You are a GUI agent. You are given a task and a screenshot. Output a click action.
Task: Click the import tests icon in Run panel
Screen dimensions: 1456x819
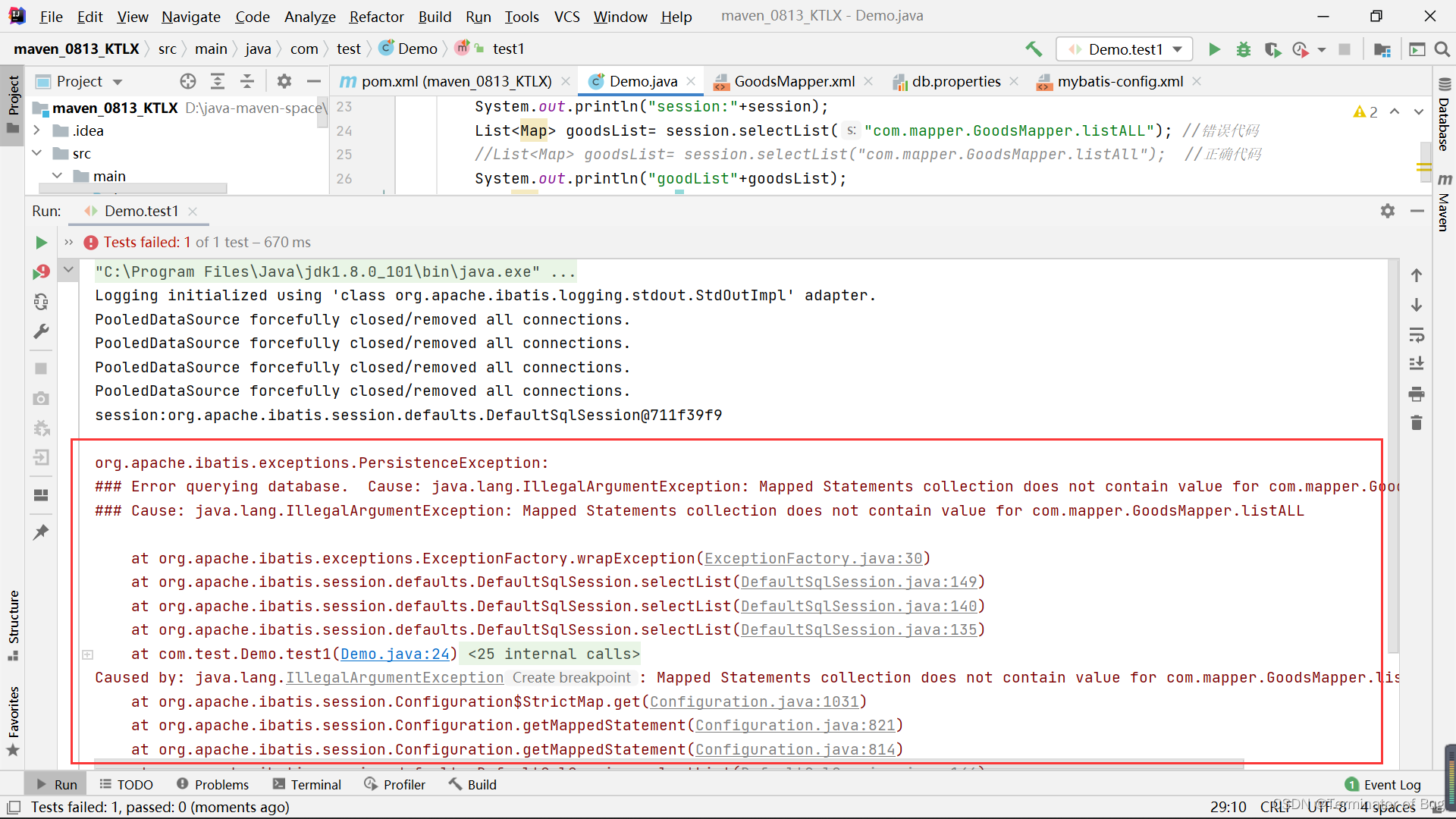pos(41,458)
